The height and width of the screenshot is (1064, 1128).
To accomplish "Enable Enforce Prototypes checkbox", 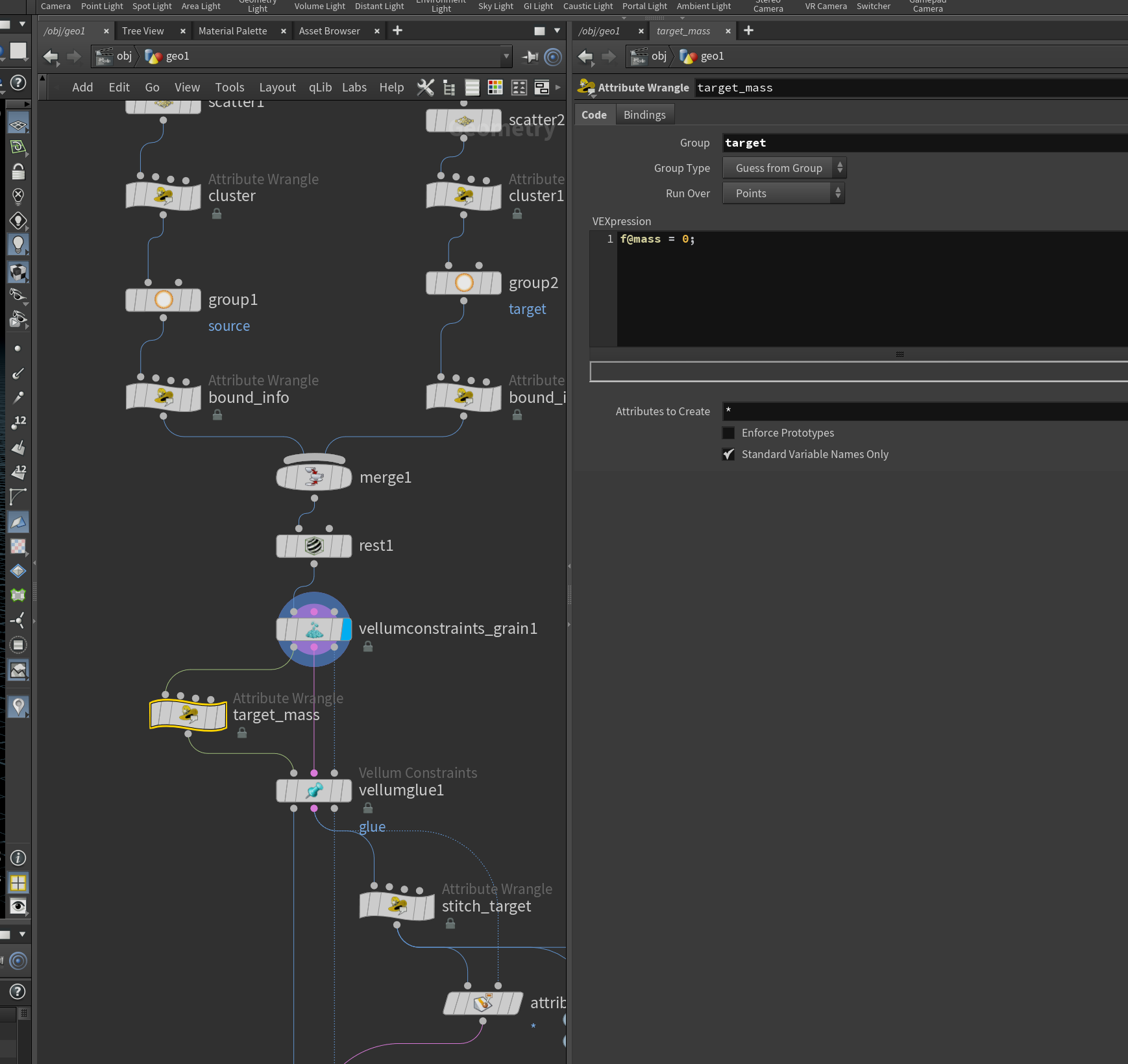I will click(x=729, y=433).
